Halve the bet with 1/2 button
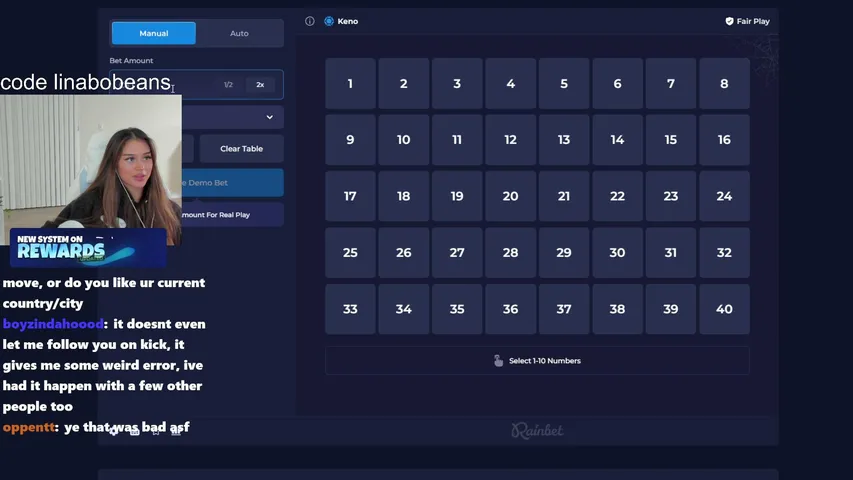The image size is (853, 480). pyautogui.click(x=228, y=84)
